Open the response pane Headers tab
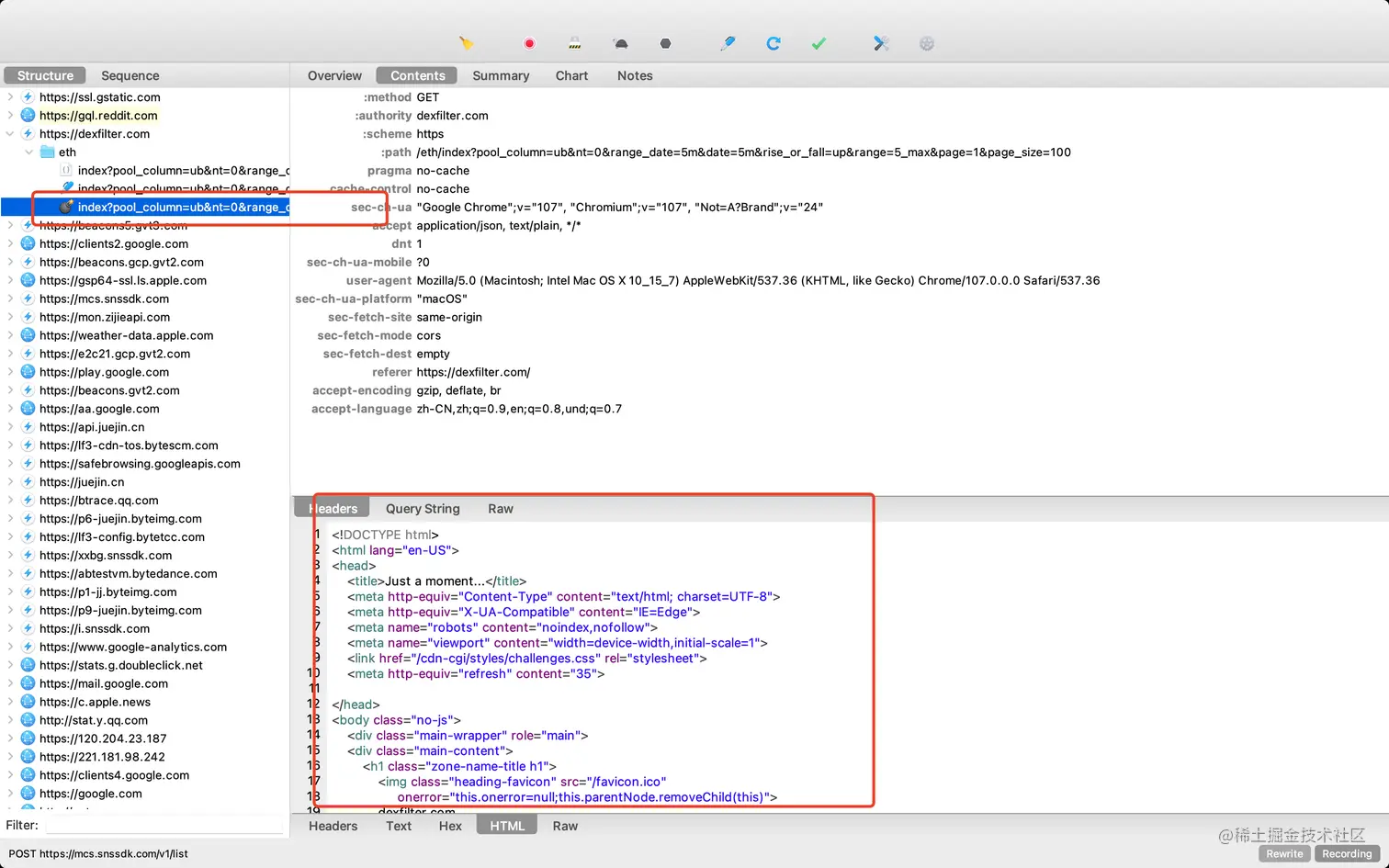1389x868 pixels. tap(333, 826)
